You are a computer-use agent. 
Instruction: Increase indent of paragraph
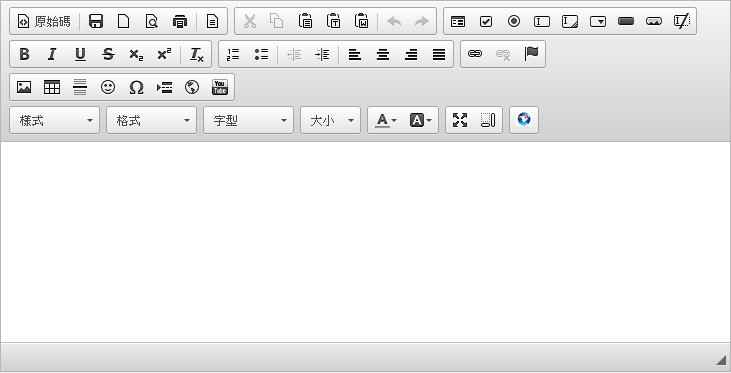tap(322, 55)
